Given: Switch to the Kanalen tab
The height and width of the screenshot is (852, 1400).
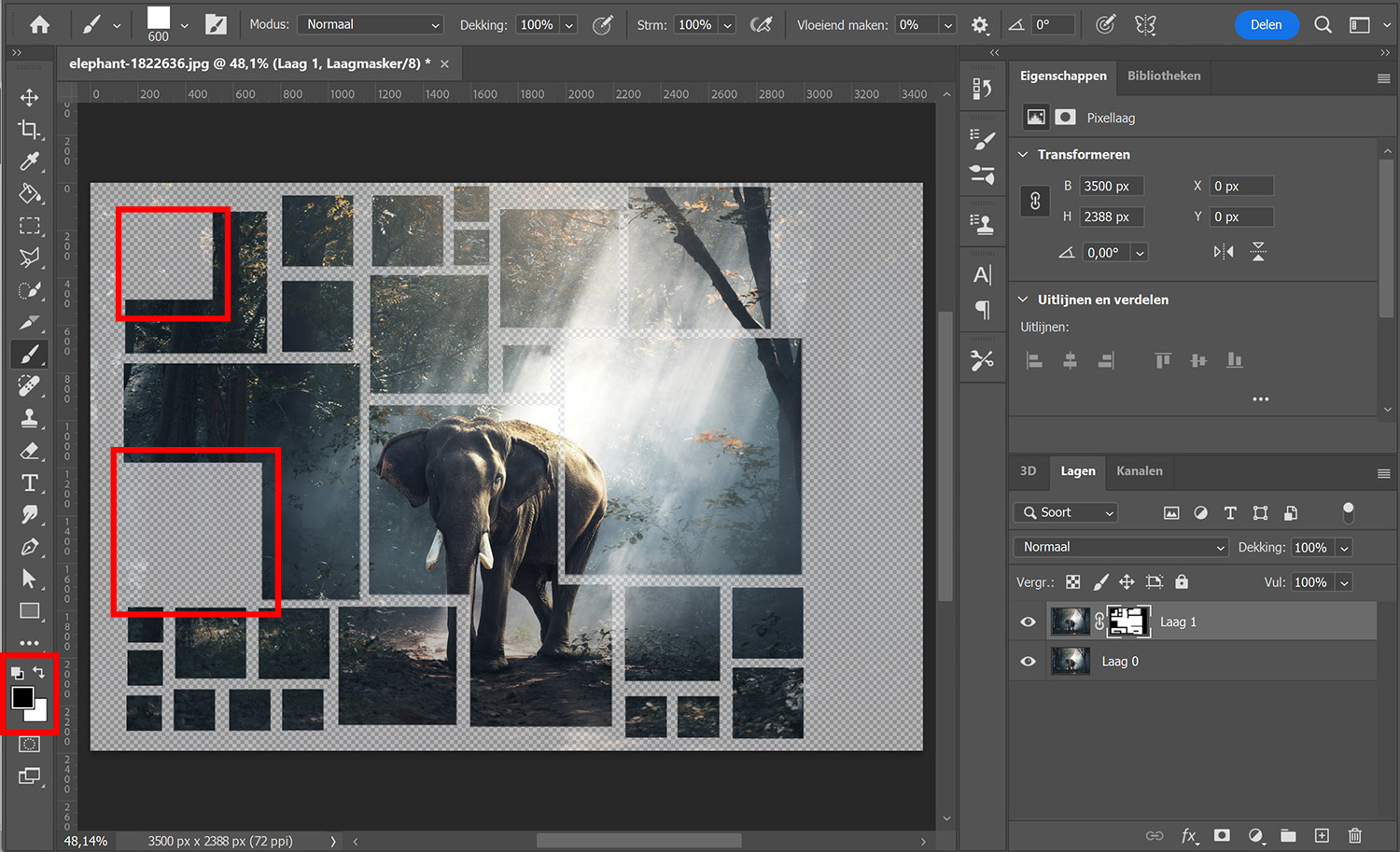Looking at the screenshot, I should pyautogui.click(x=1139, y=472).
